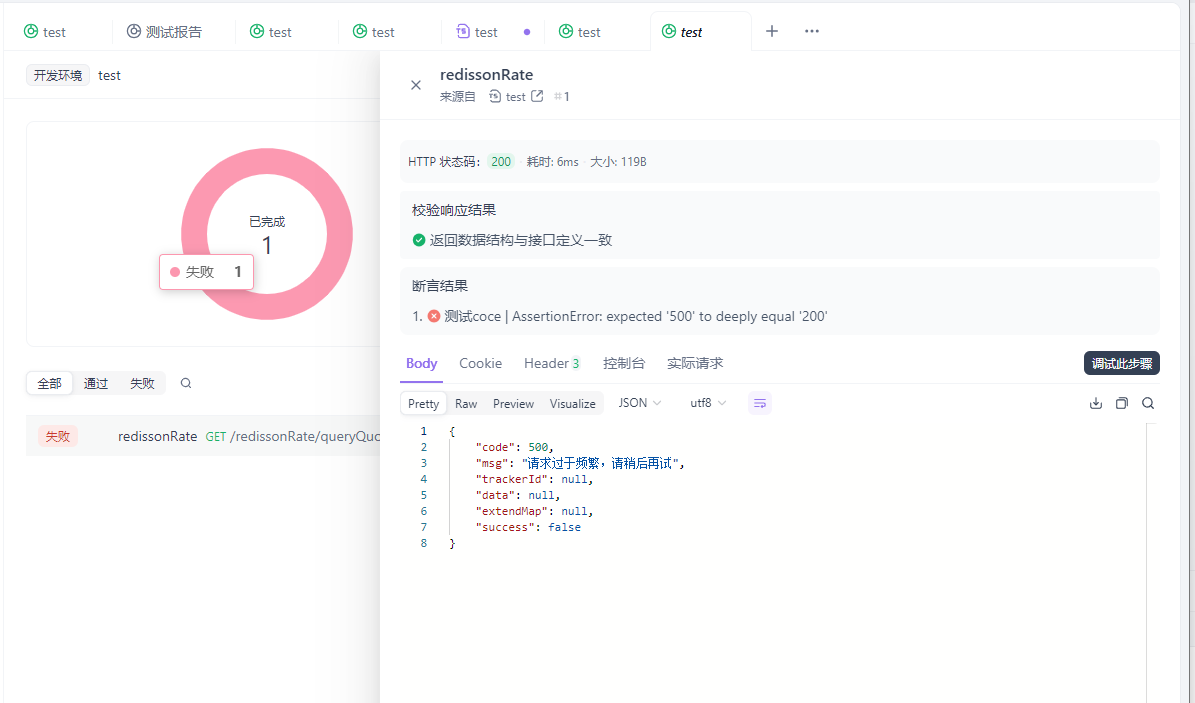1195x703 pixels.
Task: Click the 失败 legend on the pie chart
Action: pos(206,271)
